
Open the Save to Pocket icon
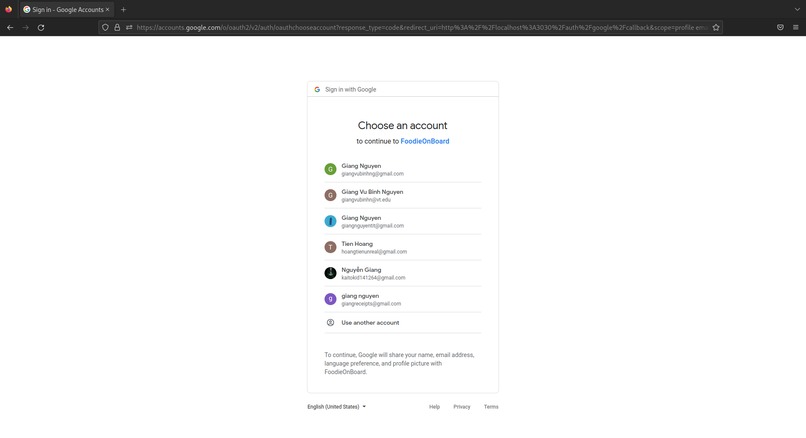780,27
